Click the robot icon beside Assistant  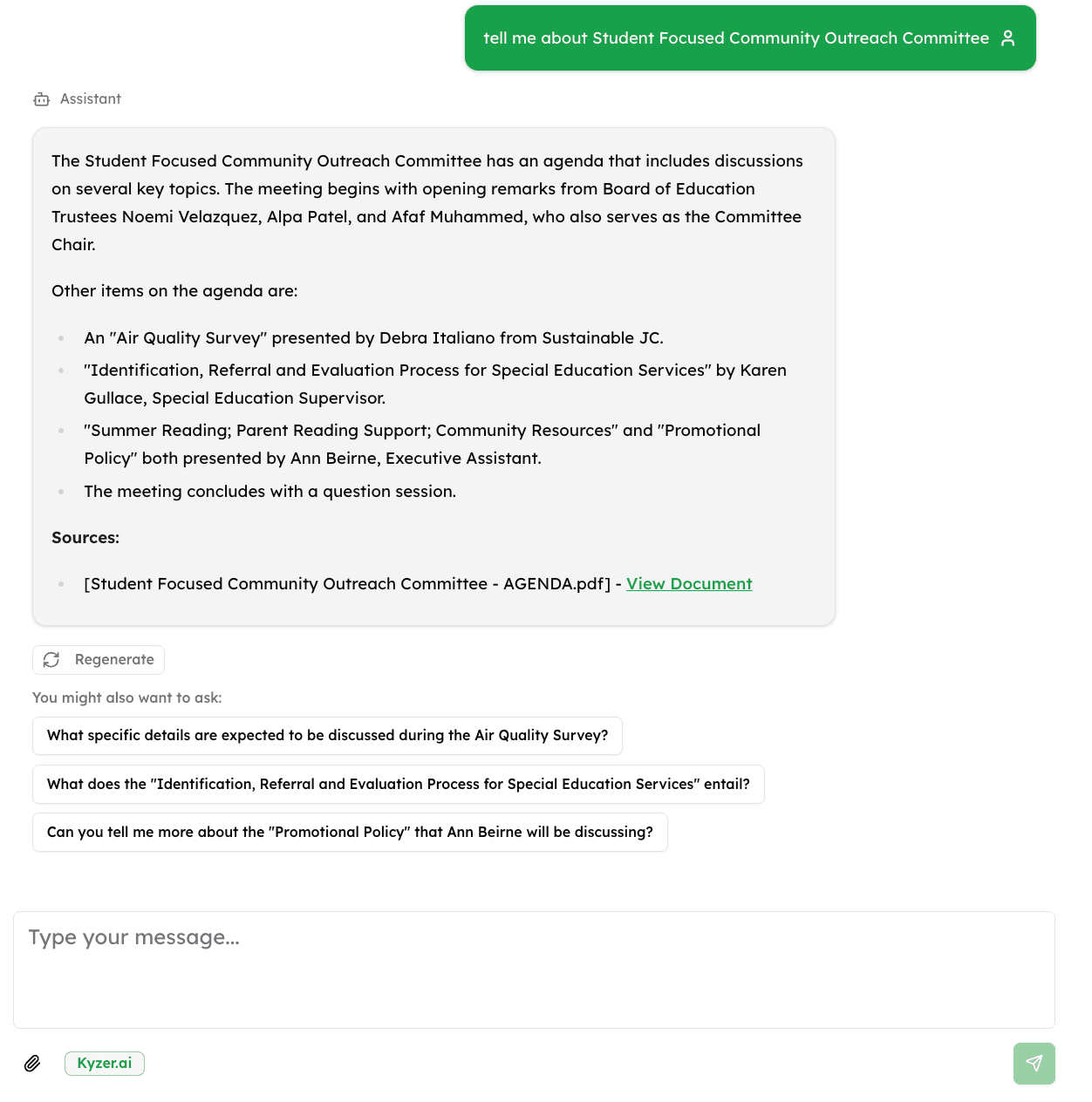point(41,99)
